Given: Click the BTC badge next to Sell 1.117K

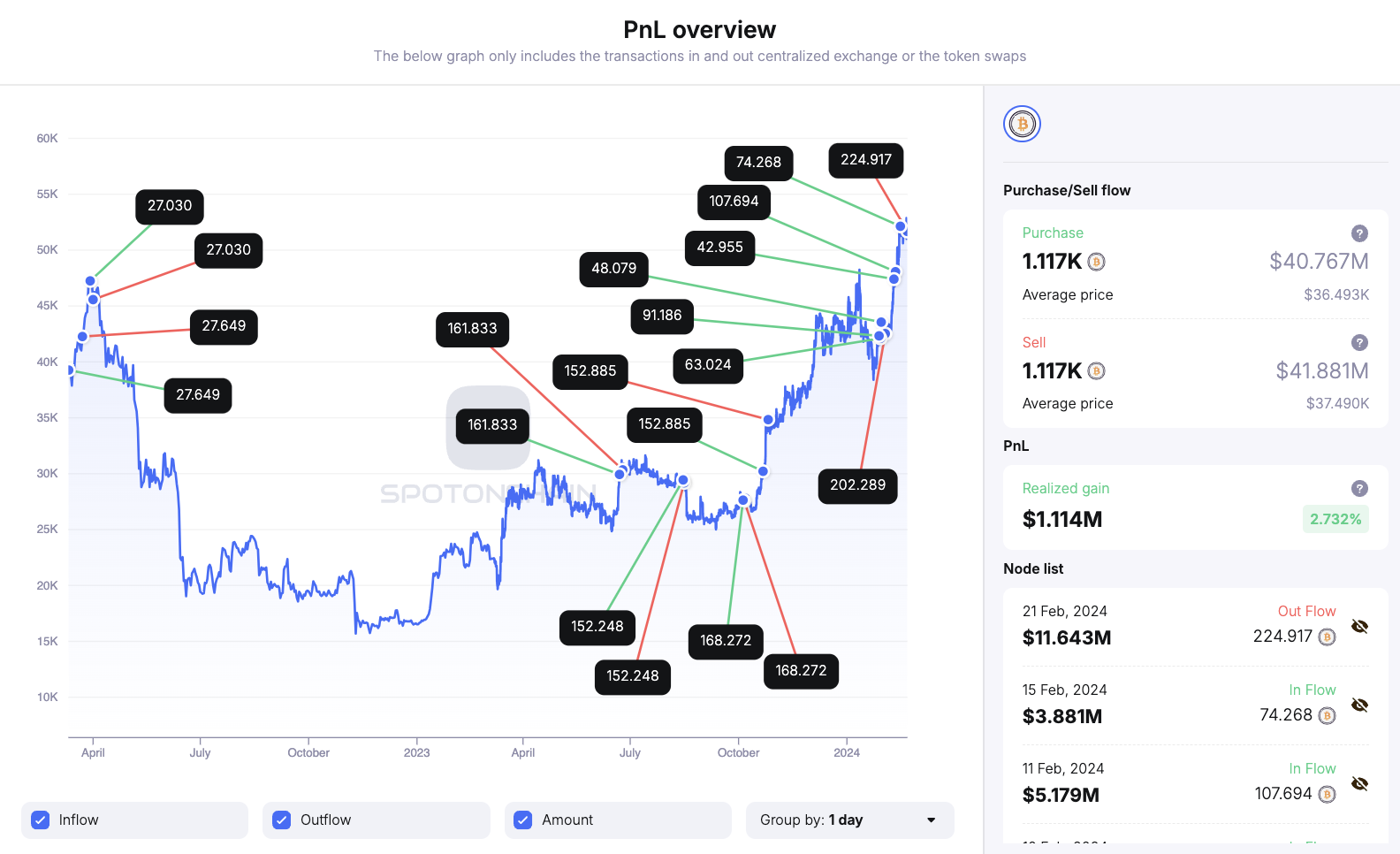Looking at the screenshot, I should (x=1096, y=370).
